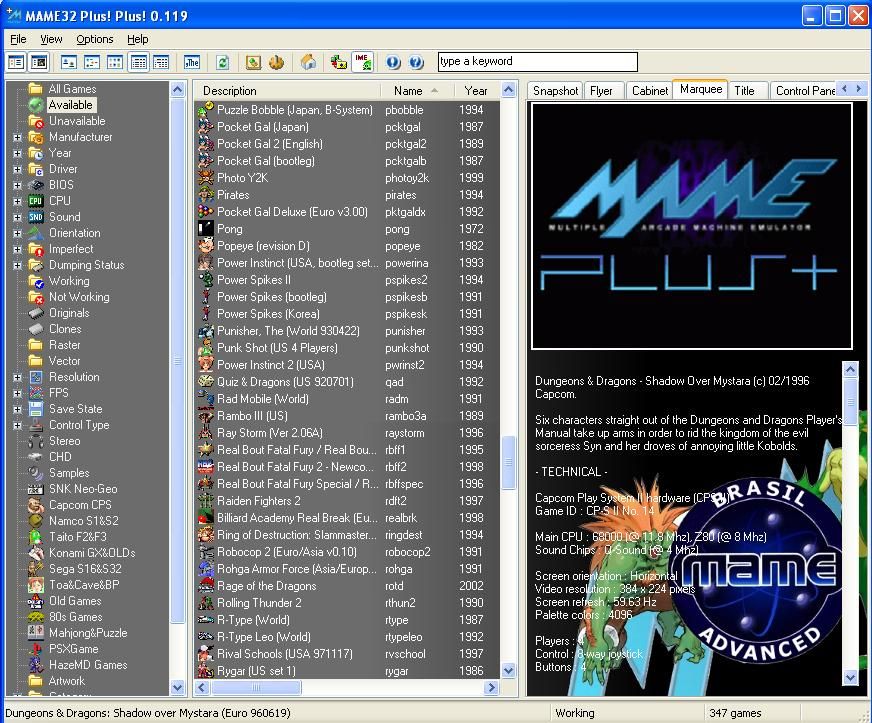
Task: Open the View menu
Action: click(x=51, y=39)
